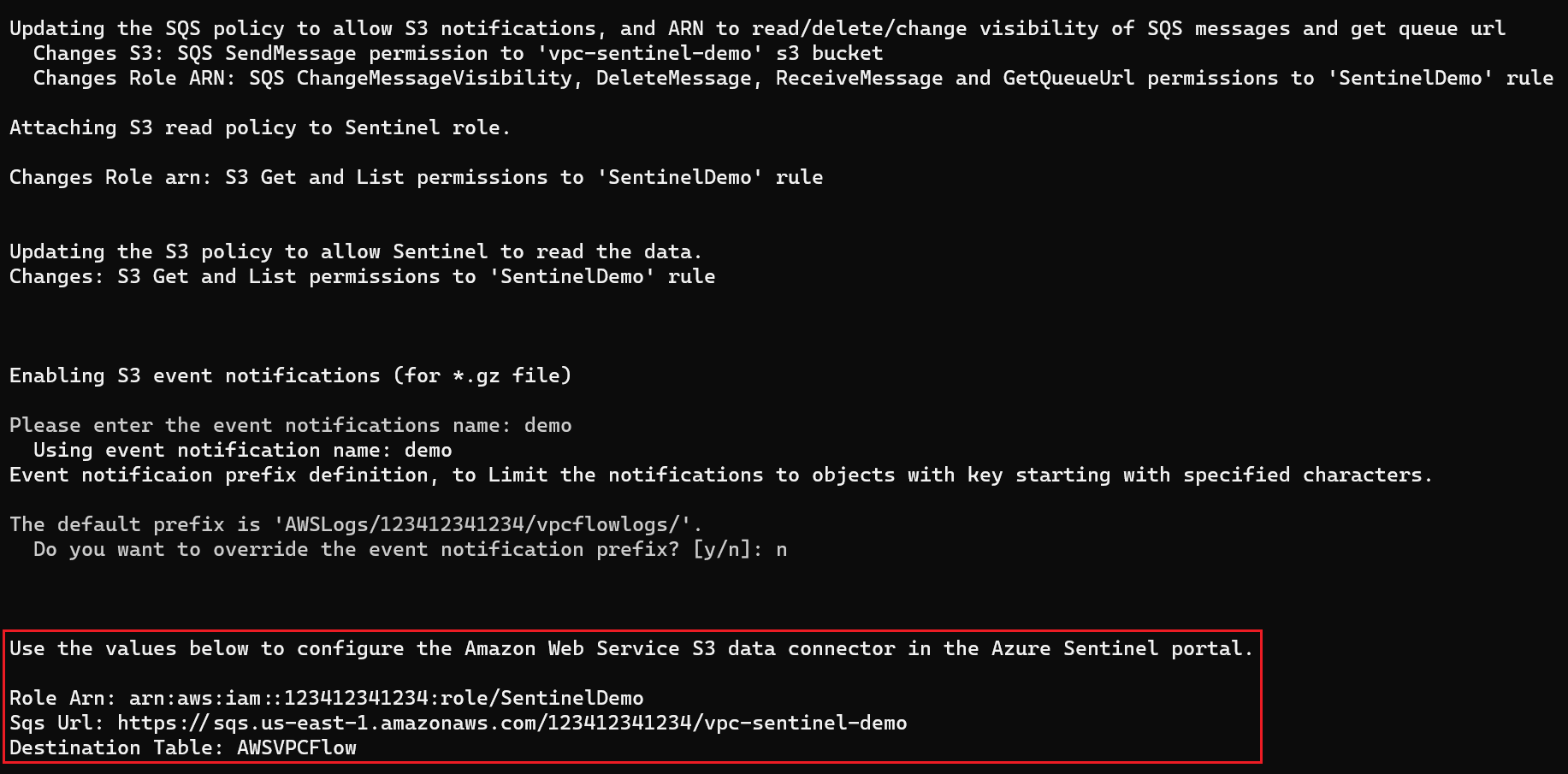Screen dimensions: 1568x774
Task: Click 'Changes: S3 Get and List permissions' line
Action: point(363,276)
